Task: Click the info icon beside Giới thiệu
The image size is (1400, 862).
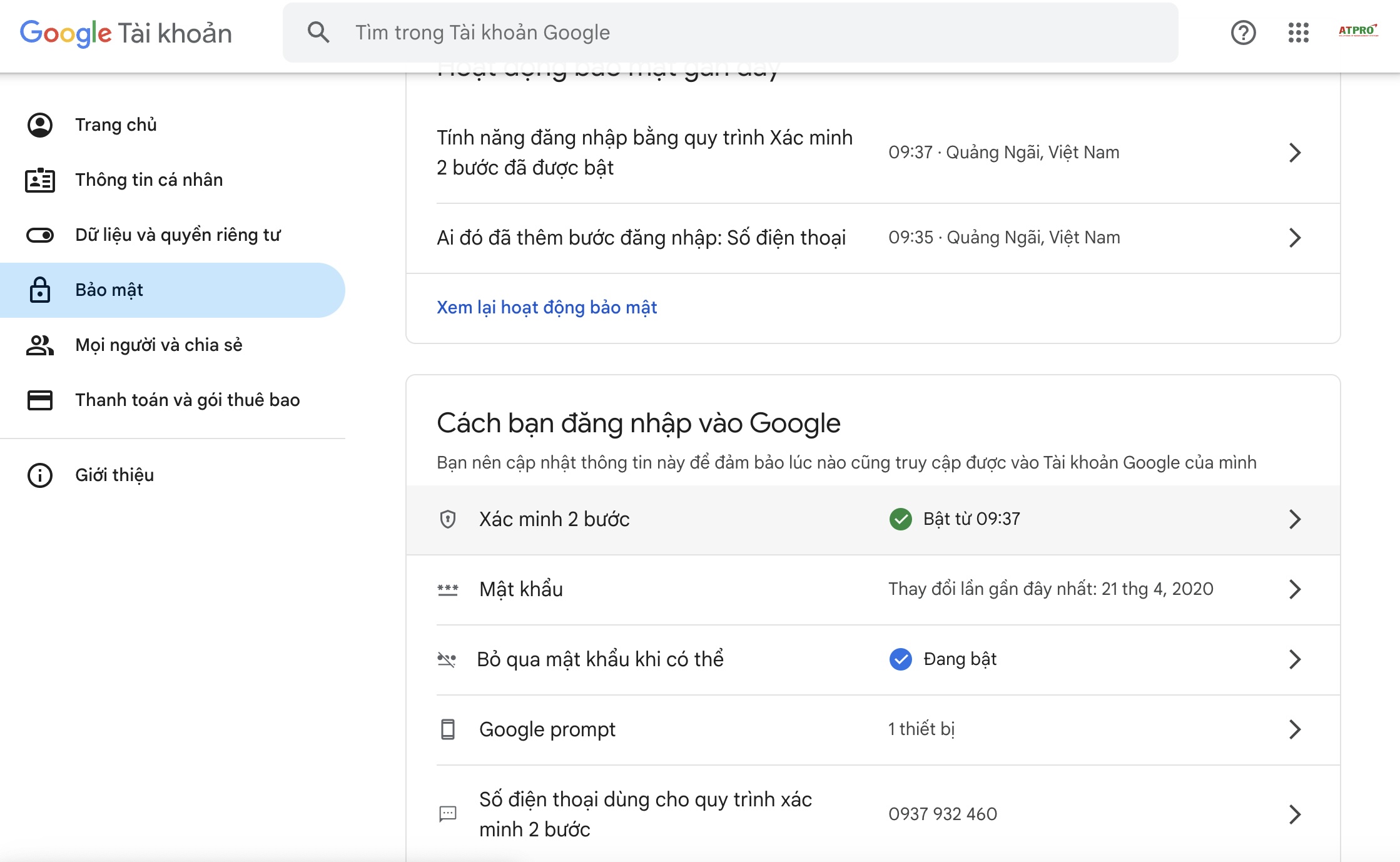Action: (40, 475)
